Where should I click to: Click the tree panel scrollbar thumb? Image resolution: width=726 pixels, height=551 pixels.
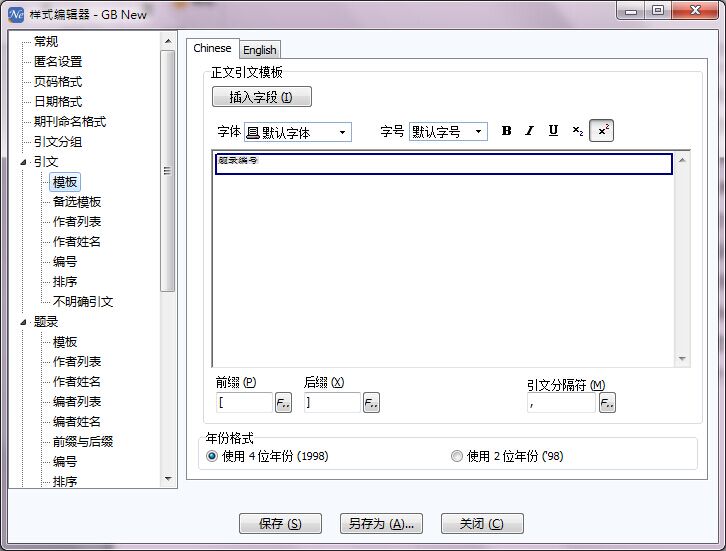[168, 171]
